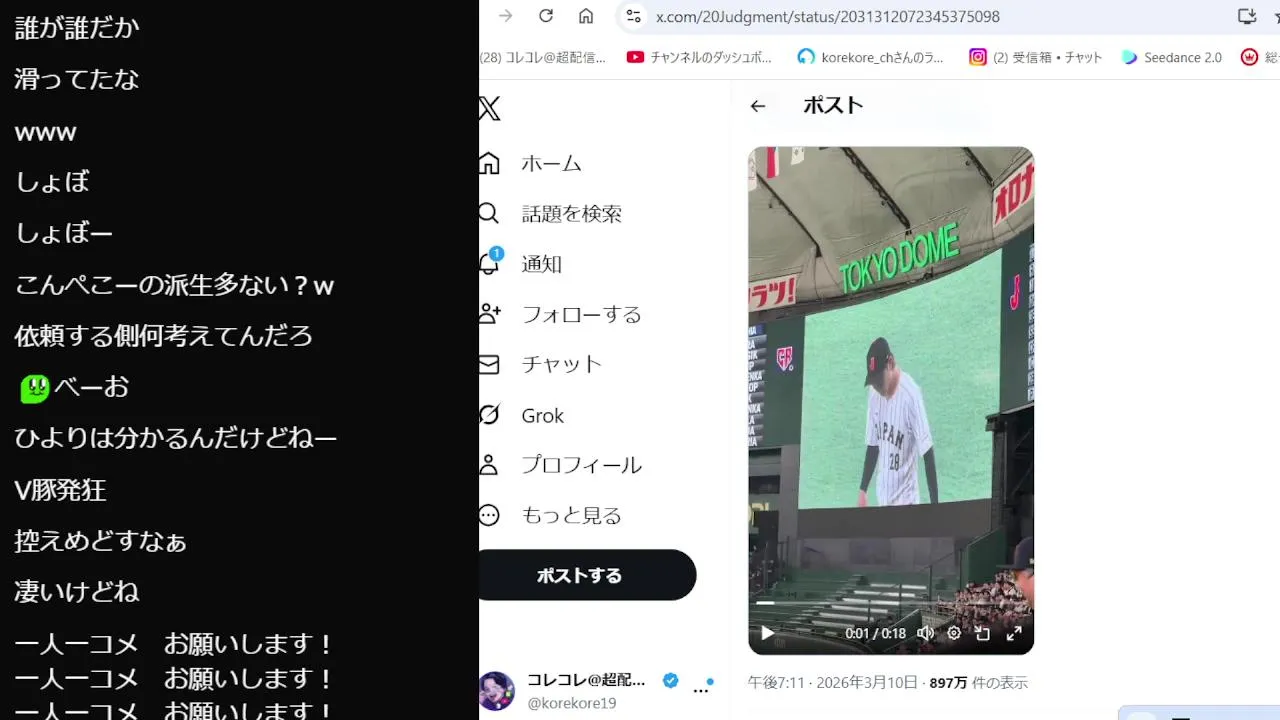Open video settings gear icon
This screenshot has width=1280, height=720.
pos(954,633)
